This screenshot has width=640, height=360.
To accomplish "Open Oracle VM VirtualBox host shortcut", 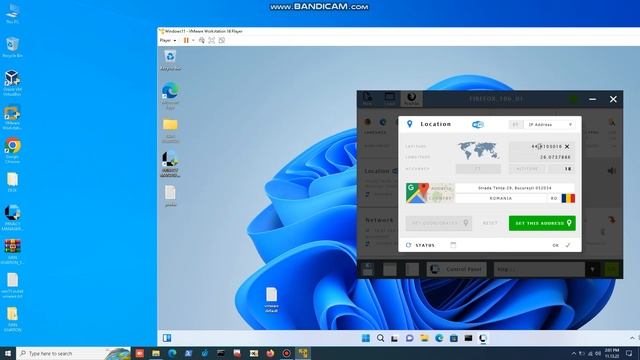I will pos(12,83).
